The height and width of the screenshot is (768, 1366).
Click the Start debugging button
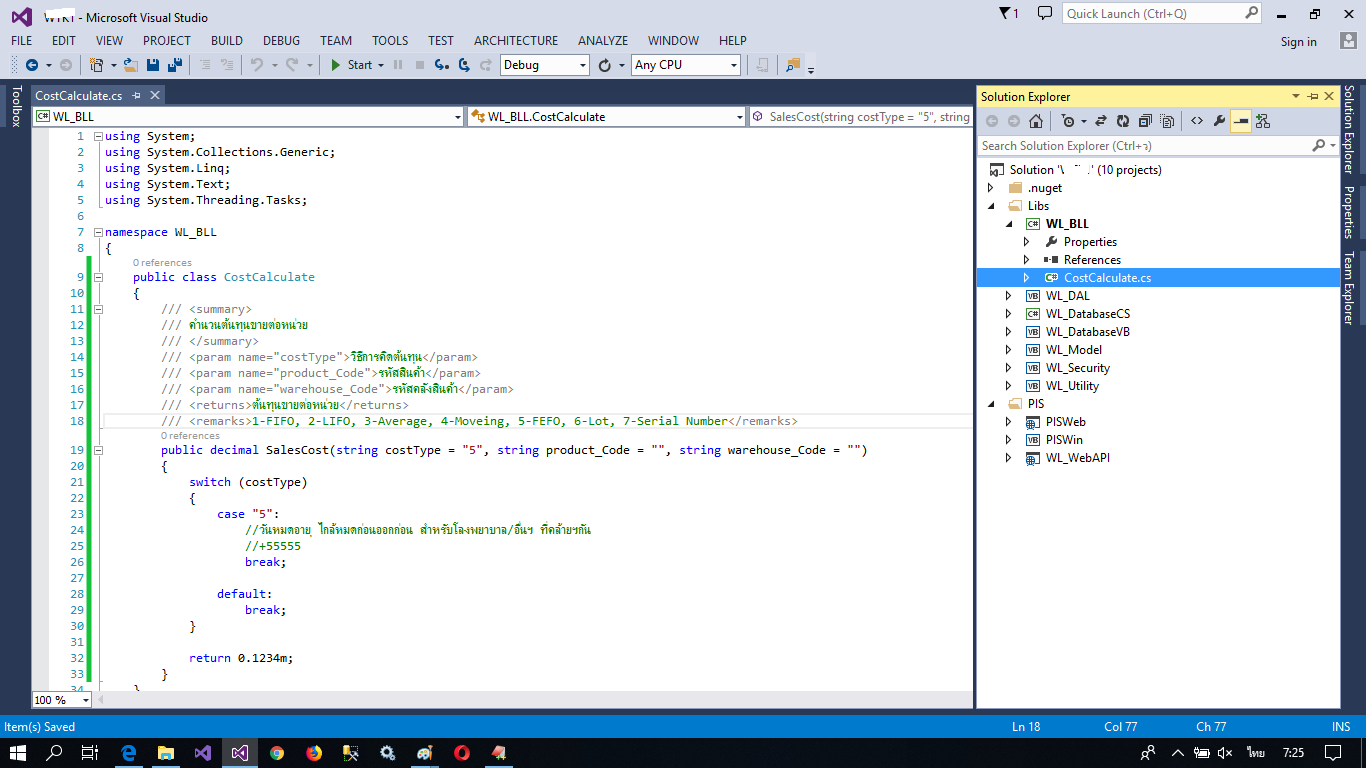351,65
